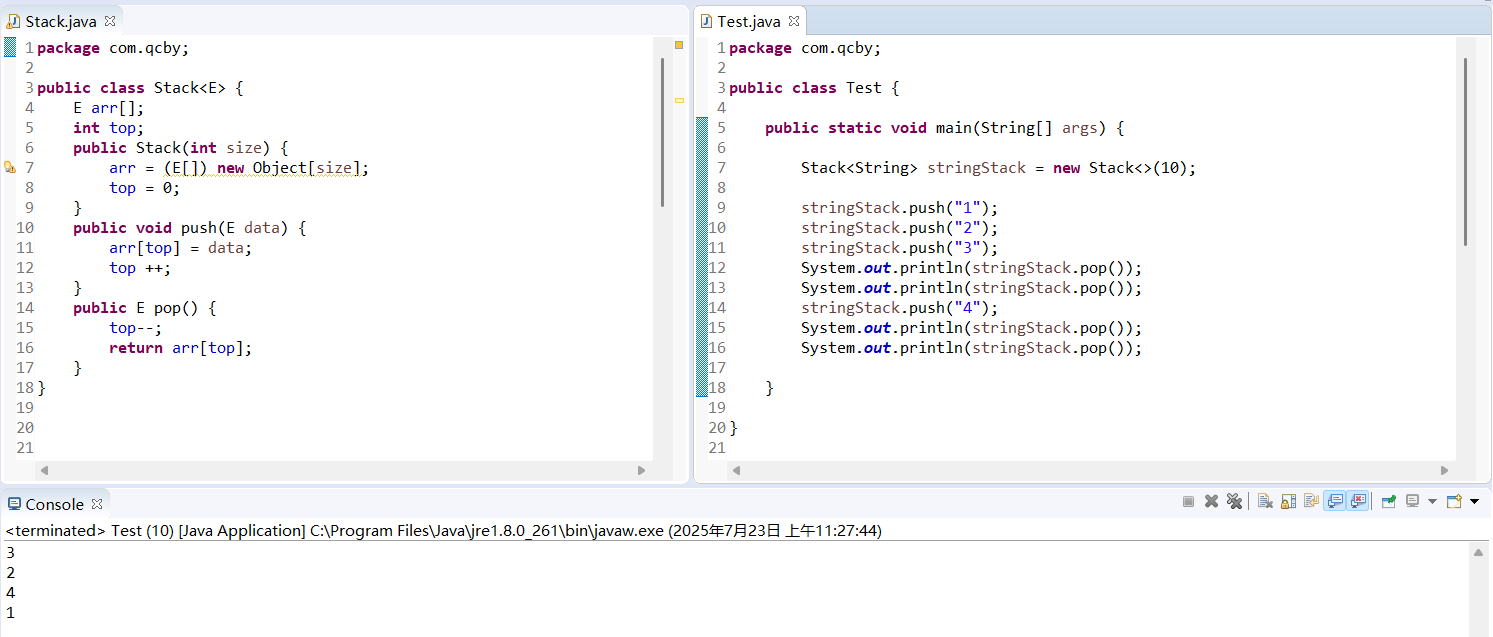Clear the console output
Image resolution: width=1493 pixels, height=637 pixels.
click(x=1265, y=501)
